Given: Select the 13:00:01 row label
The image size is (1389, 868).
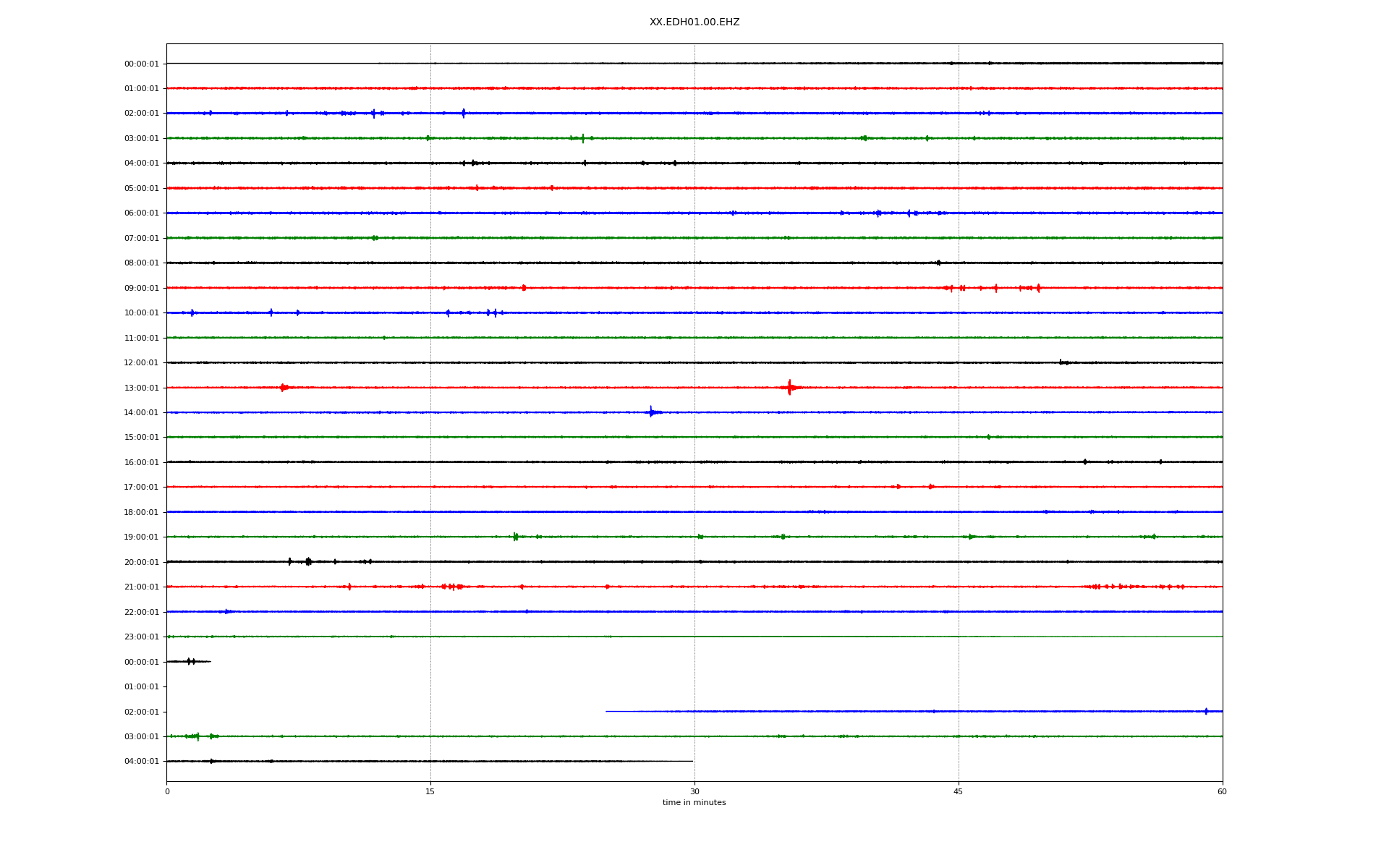Looking at the screenshot, I should [141, 388].
